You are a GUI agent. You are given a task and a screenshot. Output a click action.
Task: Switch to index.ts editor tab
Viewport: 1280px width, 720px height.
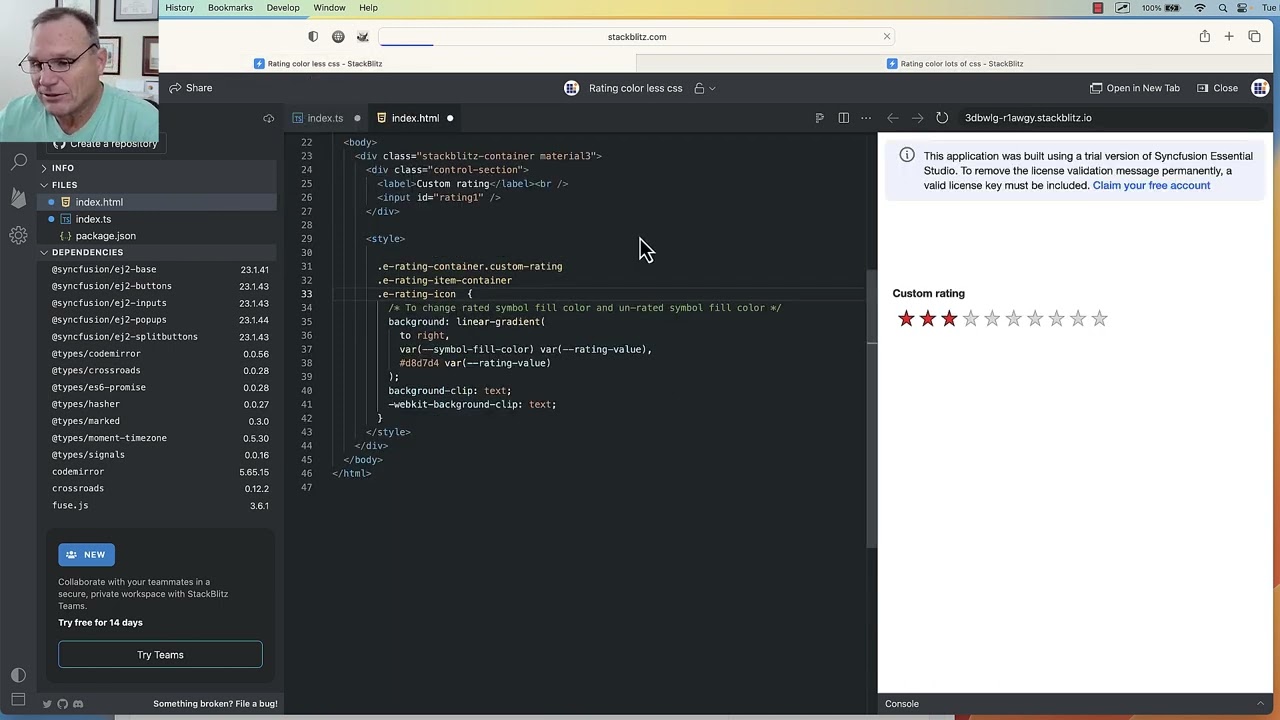pos(325,118)
